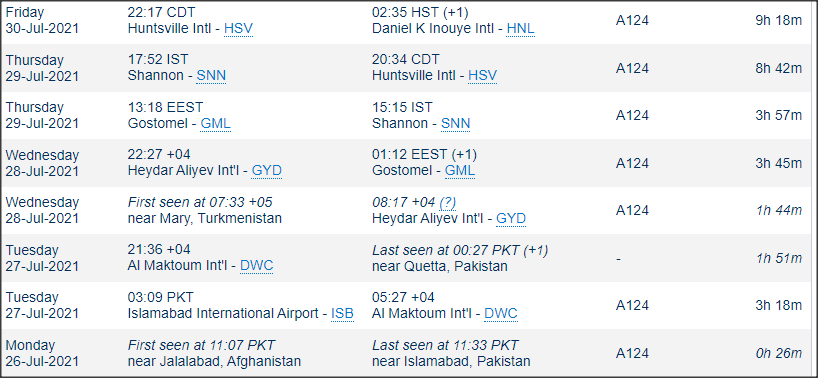
Task: Open HSV origin link on 30-Jul flight
Action: click(238, 29)
